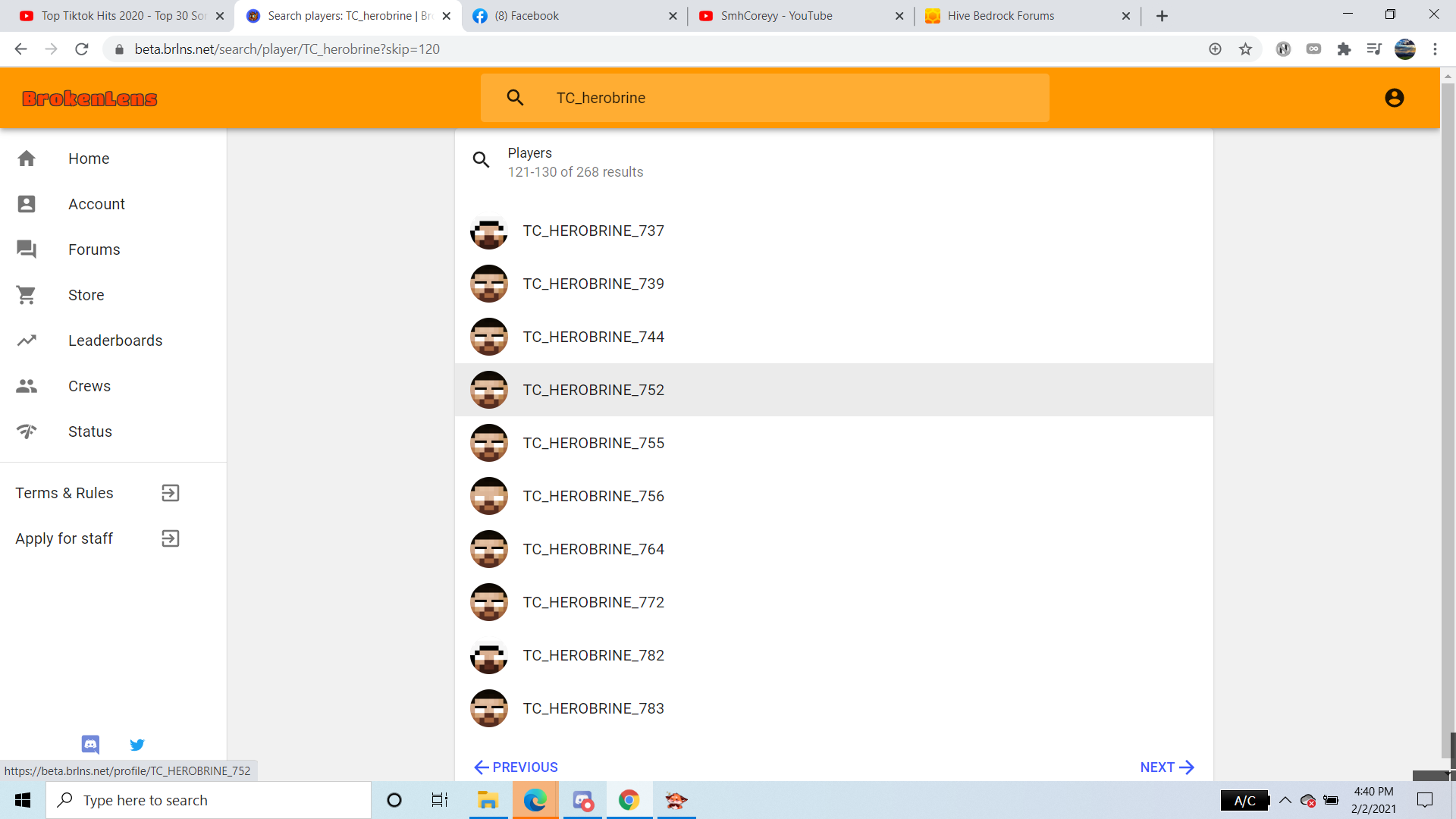Switch to the Top Tiktok Hits 2020 tab
Screen dimensions: 1456x819
click(121, 16)
